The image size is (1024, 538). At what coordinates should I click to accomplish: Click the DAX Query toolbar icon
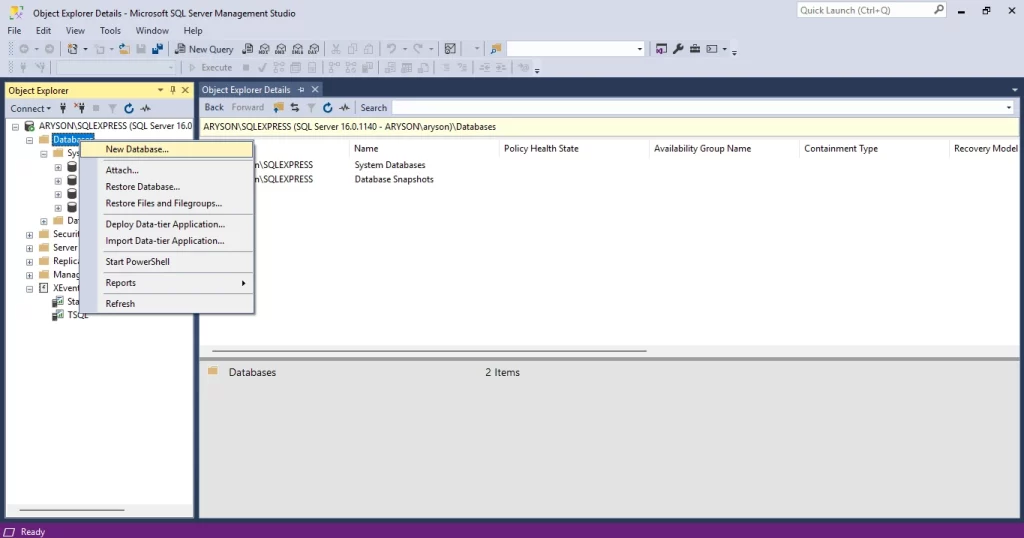coord(314,49)
